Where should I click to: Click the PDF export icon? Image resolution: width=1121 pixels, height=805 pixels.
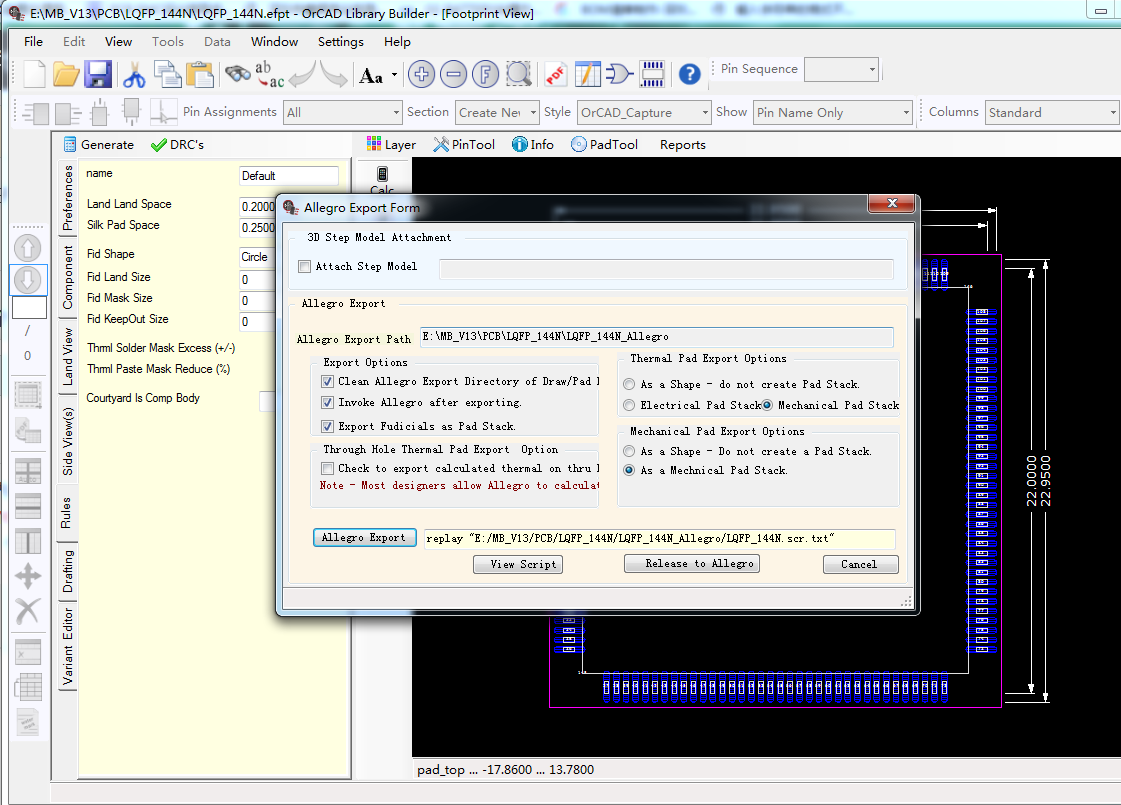(555, 74)
